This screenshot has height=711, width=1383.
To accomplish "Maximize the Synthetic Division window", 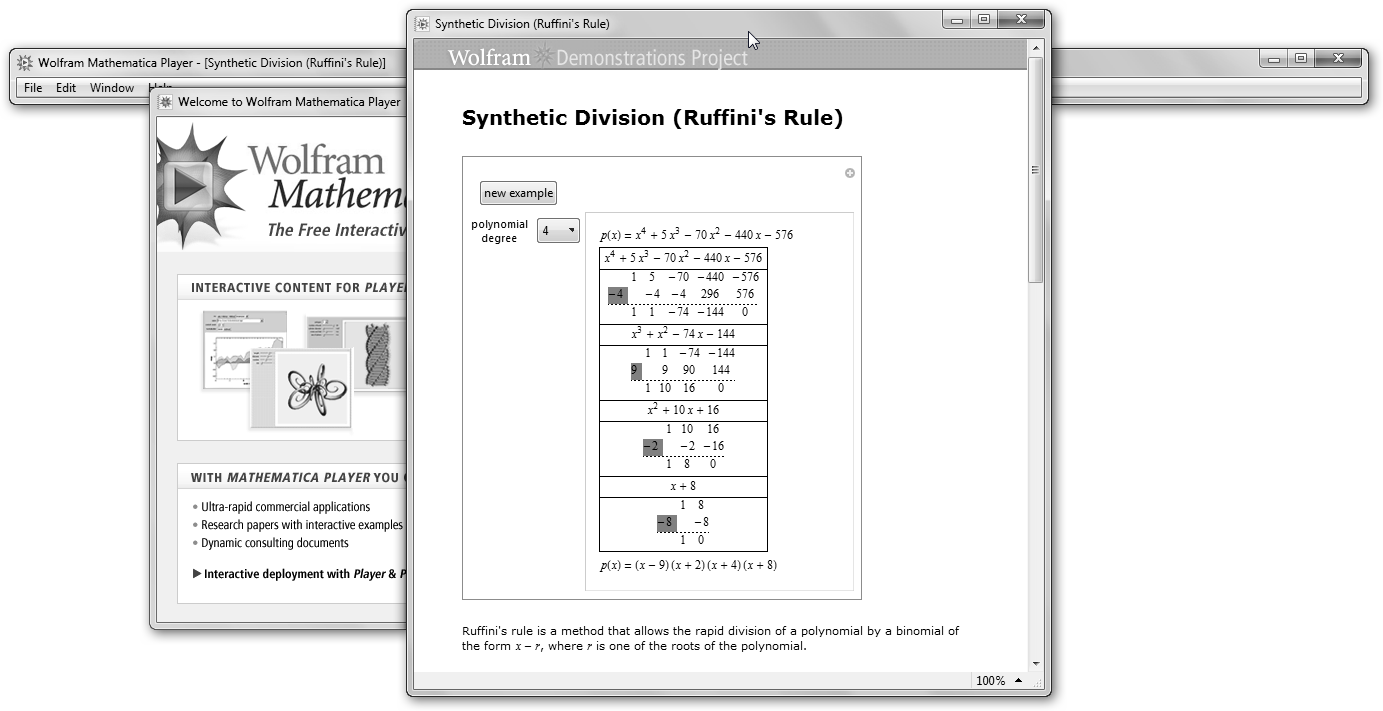I will [984, 19].
